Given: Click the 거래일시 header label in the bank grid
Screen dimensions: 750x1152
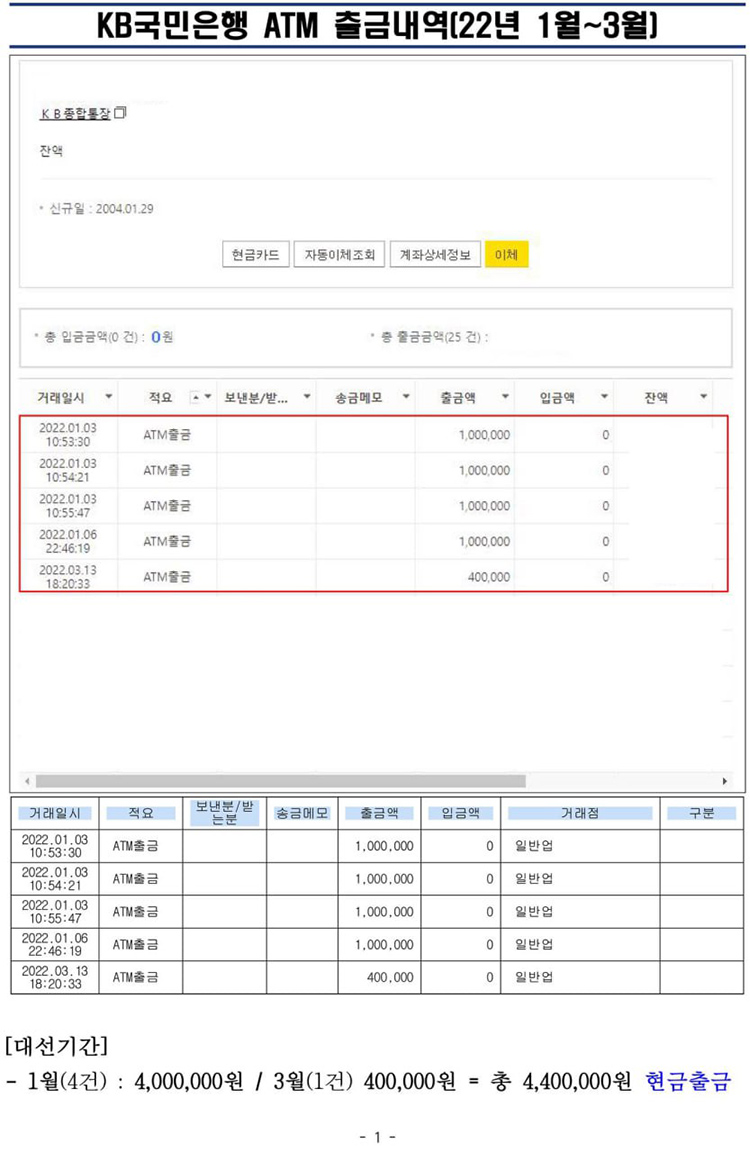Looking at the screenshot, I should (x=61, y=397).
